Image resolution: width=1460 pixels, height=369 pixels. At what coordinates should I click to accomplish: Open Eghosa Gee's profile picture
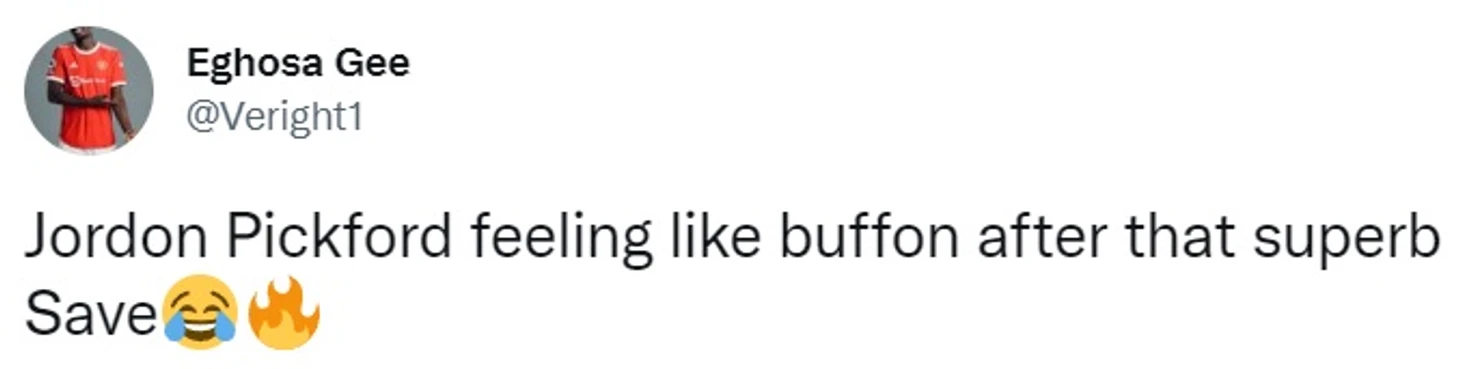point(89,89)
